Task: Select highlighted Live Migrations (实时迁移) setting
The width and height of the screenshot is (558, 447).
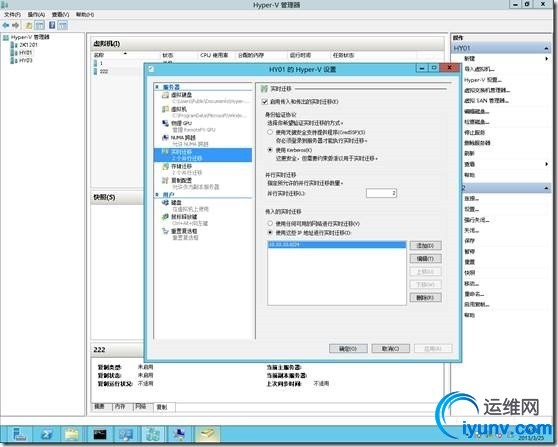Action: pos(203,155)
